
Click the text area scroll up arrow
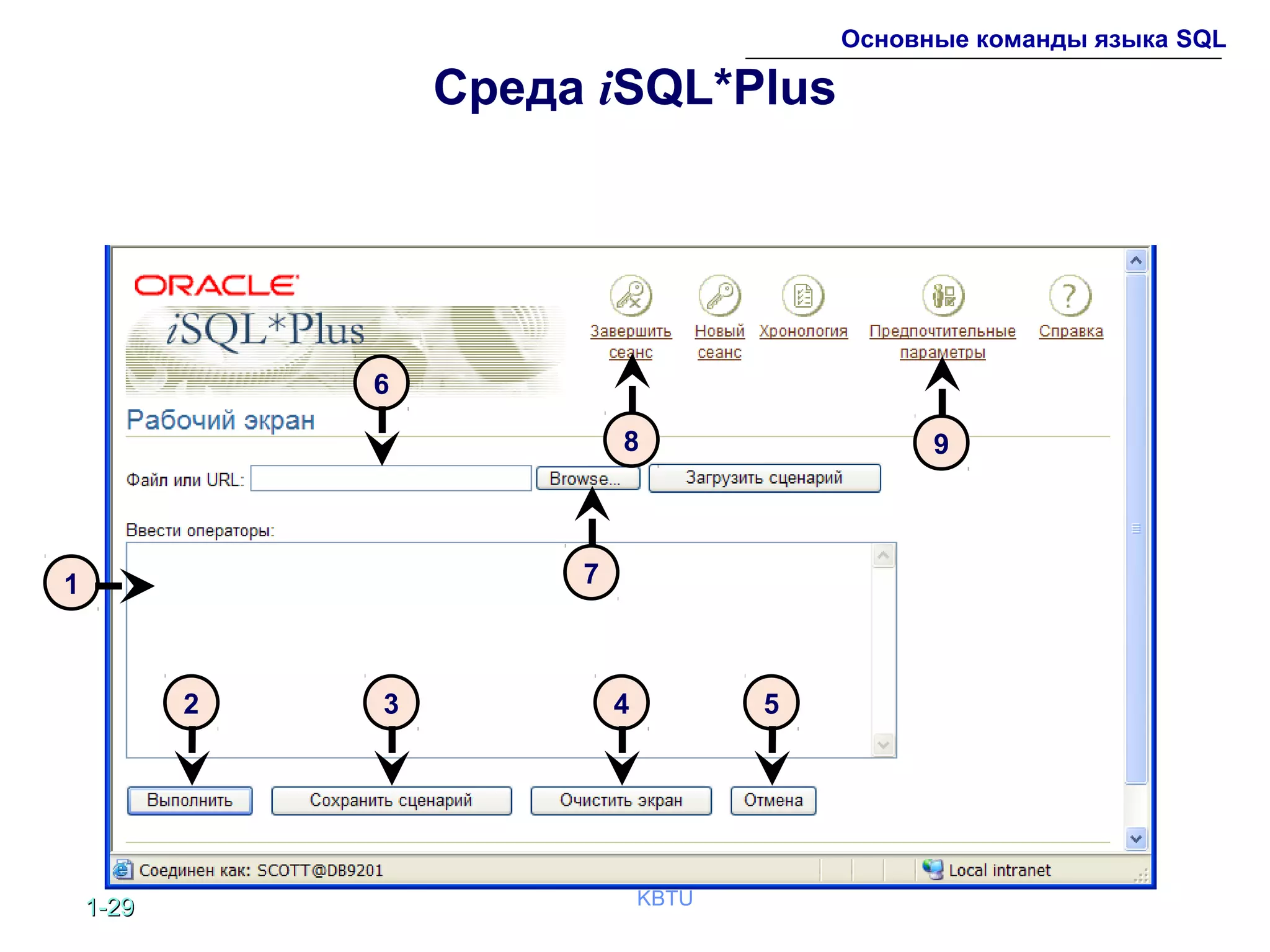884,556
